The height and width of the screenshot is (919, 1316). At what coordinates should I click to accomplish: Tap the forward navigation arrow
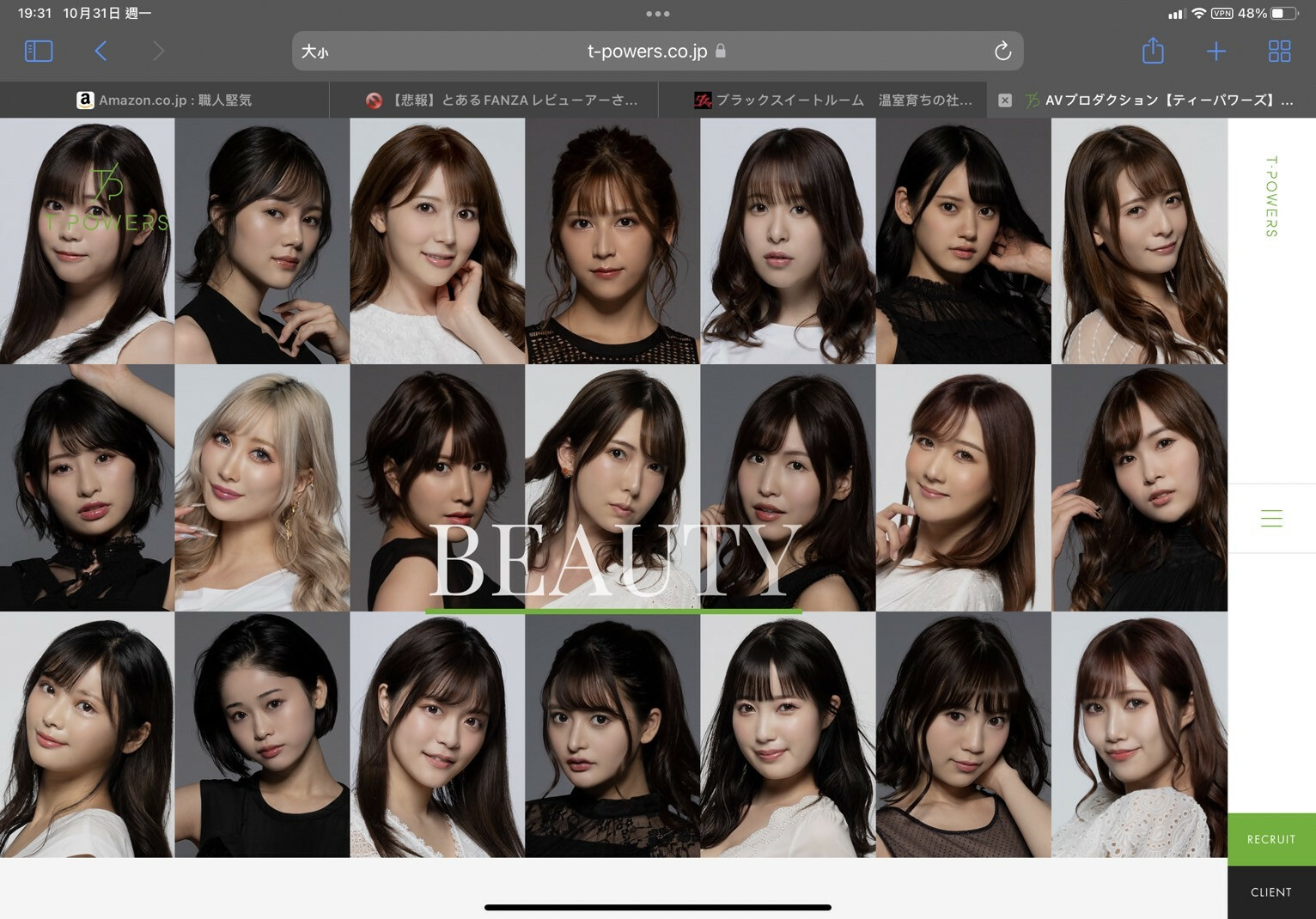pyautogui.click(x=158, y=52)
